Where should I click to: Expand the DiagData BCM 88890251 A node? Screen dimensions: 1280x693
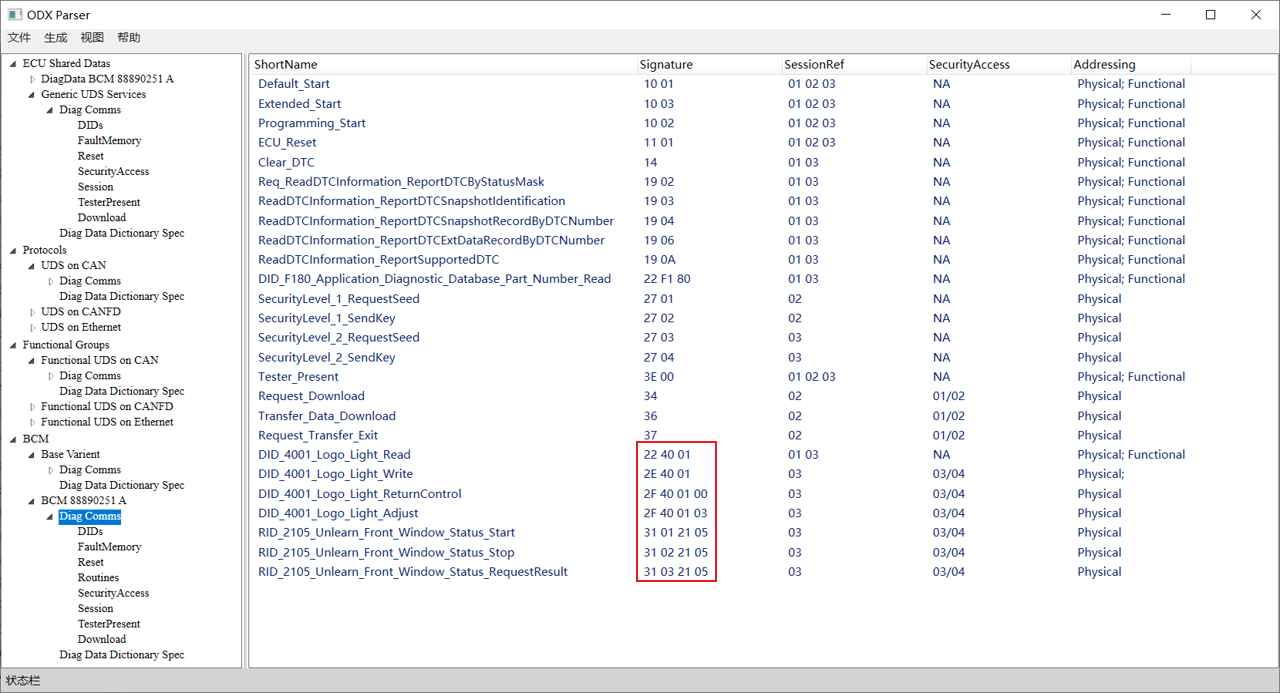(x=32, y=79)
